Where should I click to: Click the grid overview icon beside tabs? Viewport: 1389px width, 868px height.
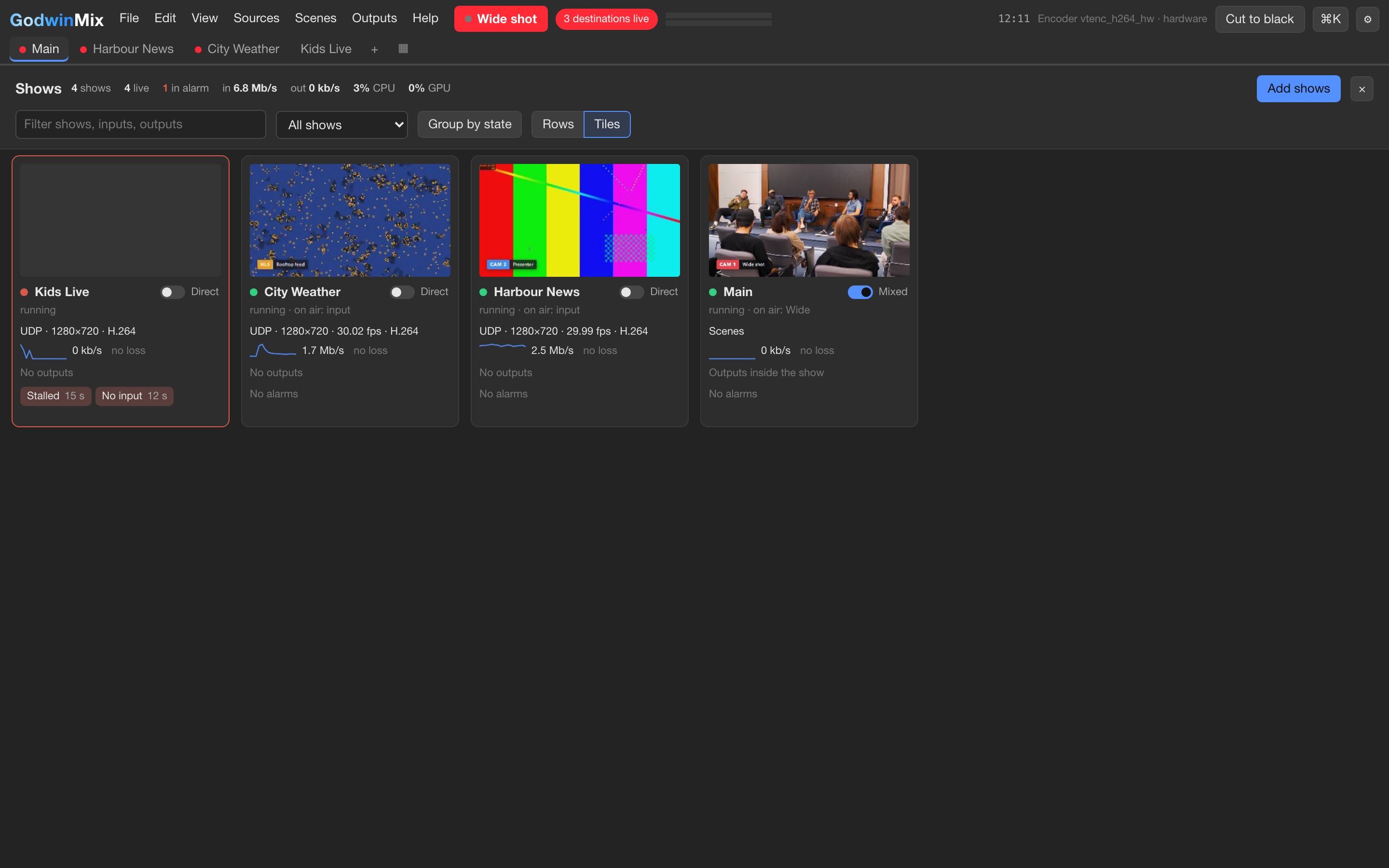click(403, 49)
